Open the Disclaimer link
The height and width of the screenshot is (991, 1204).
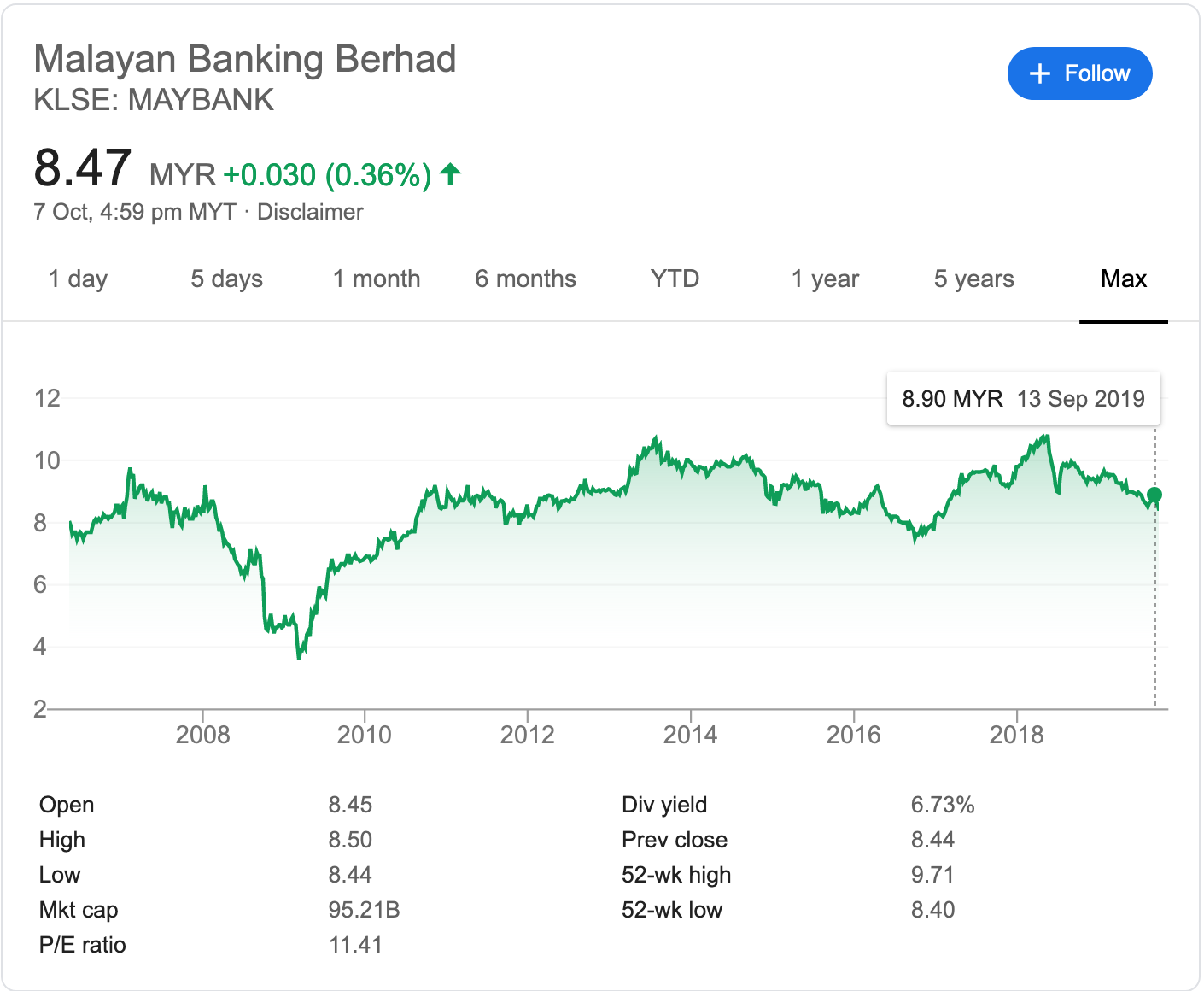[310, 212]
